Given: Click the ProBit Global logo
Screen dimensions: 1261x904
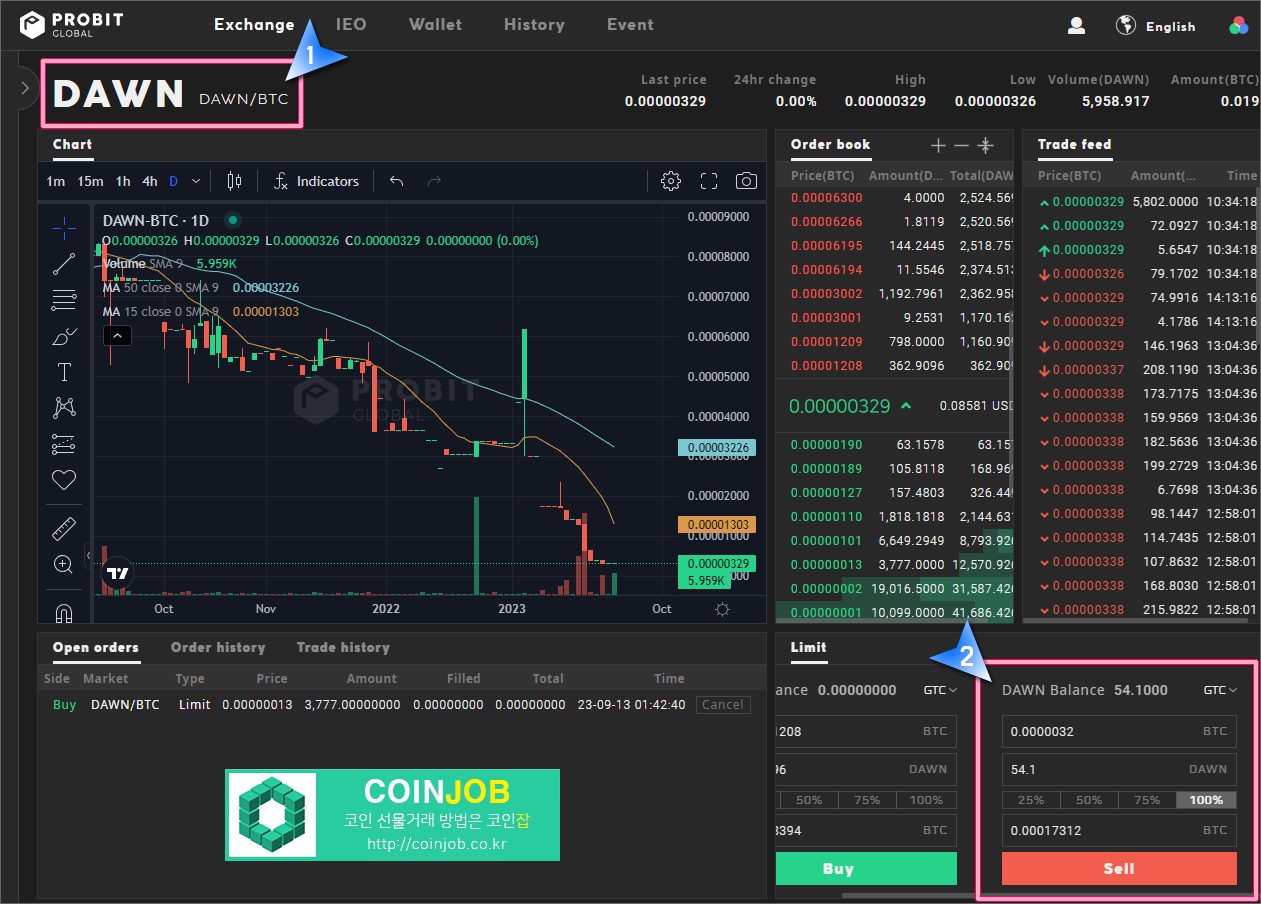Looking at the screenshot, I should (72, 25).
